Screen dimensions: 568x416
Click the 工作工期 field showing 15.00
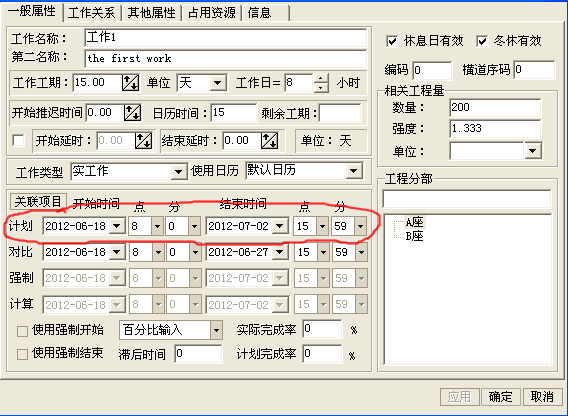[x=97, y=83]
